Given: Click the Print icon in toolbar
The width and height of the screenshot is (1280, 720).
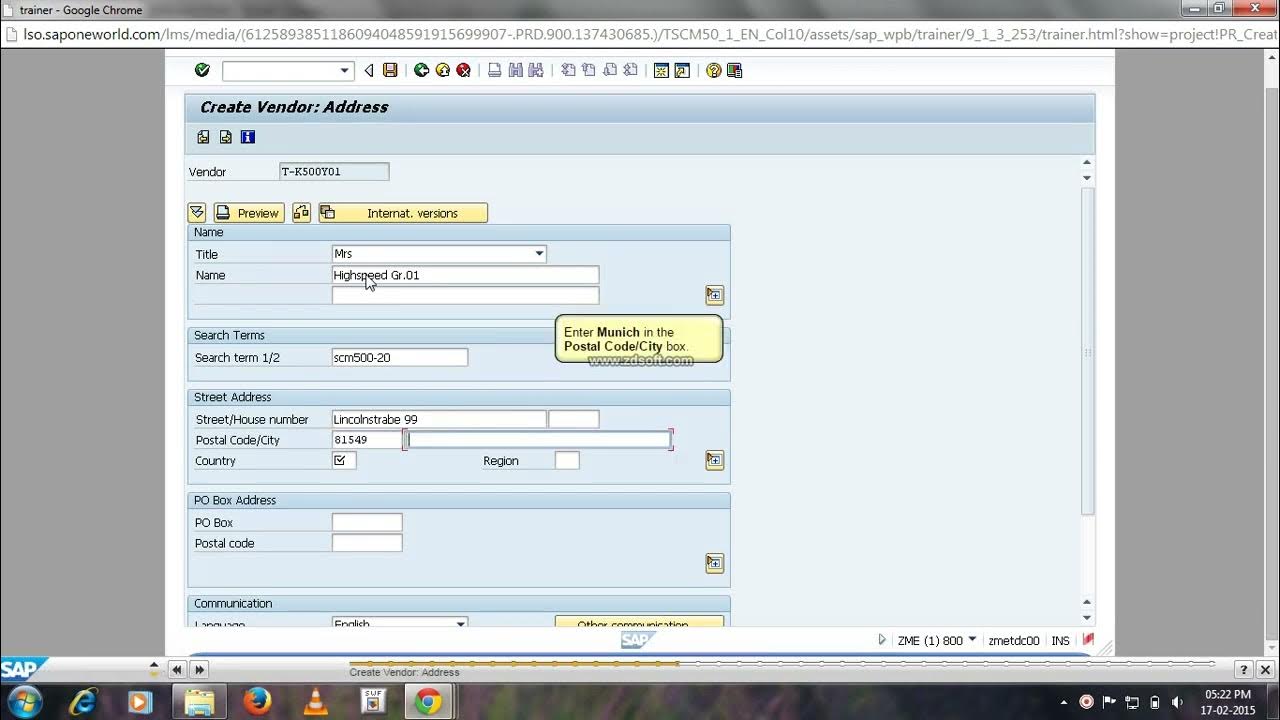Looking at the screenshot, I should point(494,70).
